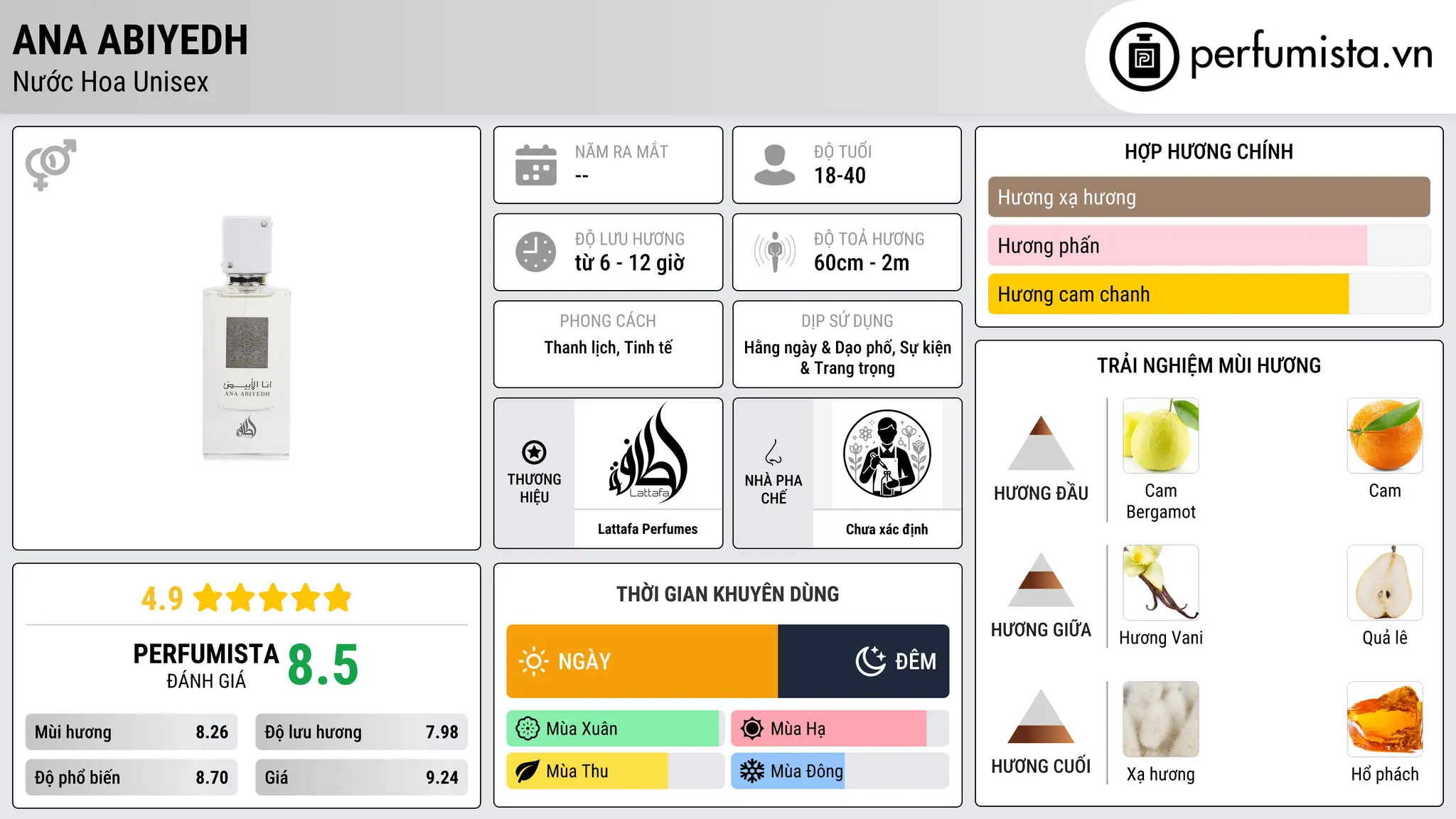This screenshot has width=1456, height=819.
Task: Click the HỢP HƯƠNG CHÍNH heading
Action: coord(1209,152)
